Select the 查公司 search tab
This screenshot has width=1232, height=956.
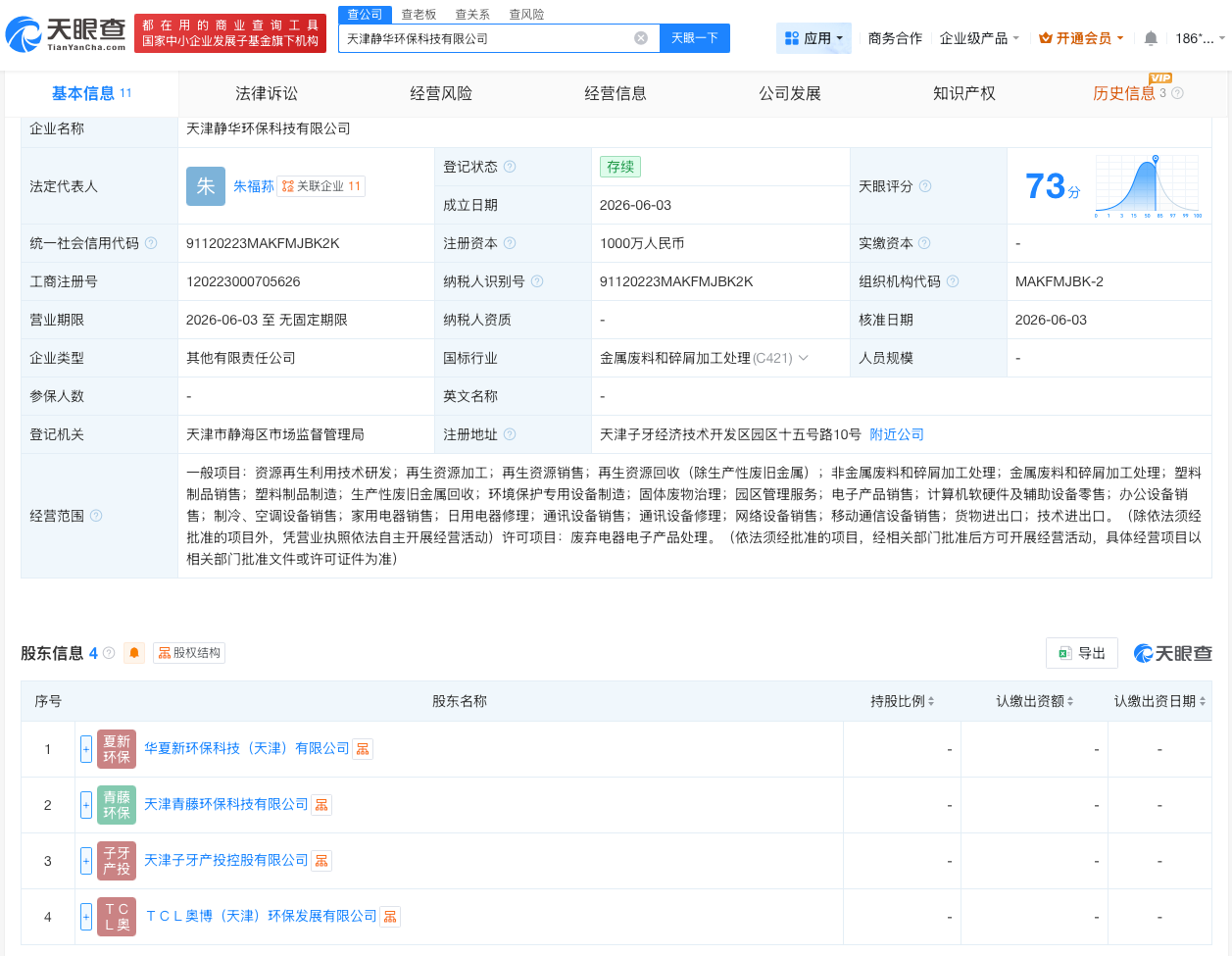click(365, 14)
